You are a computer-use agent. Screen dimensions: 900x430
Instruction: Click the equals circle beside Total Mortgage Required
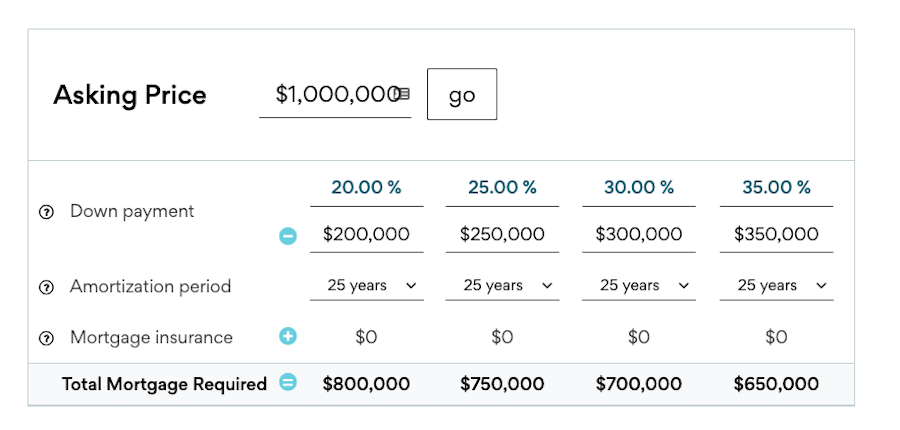click(288, 382)
